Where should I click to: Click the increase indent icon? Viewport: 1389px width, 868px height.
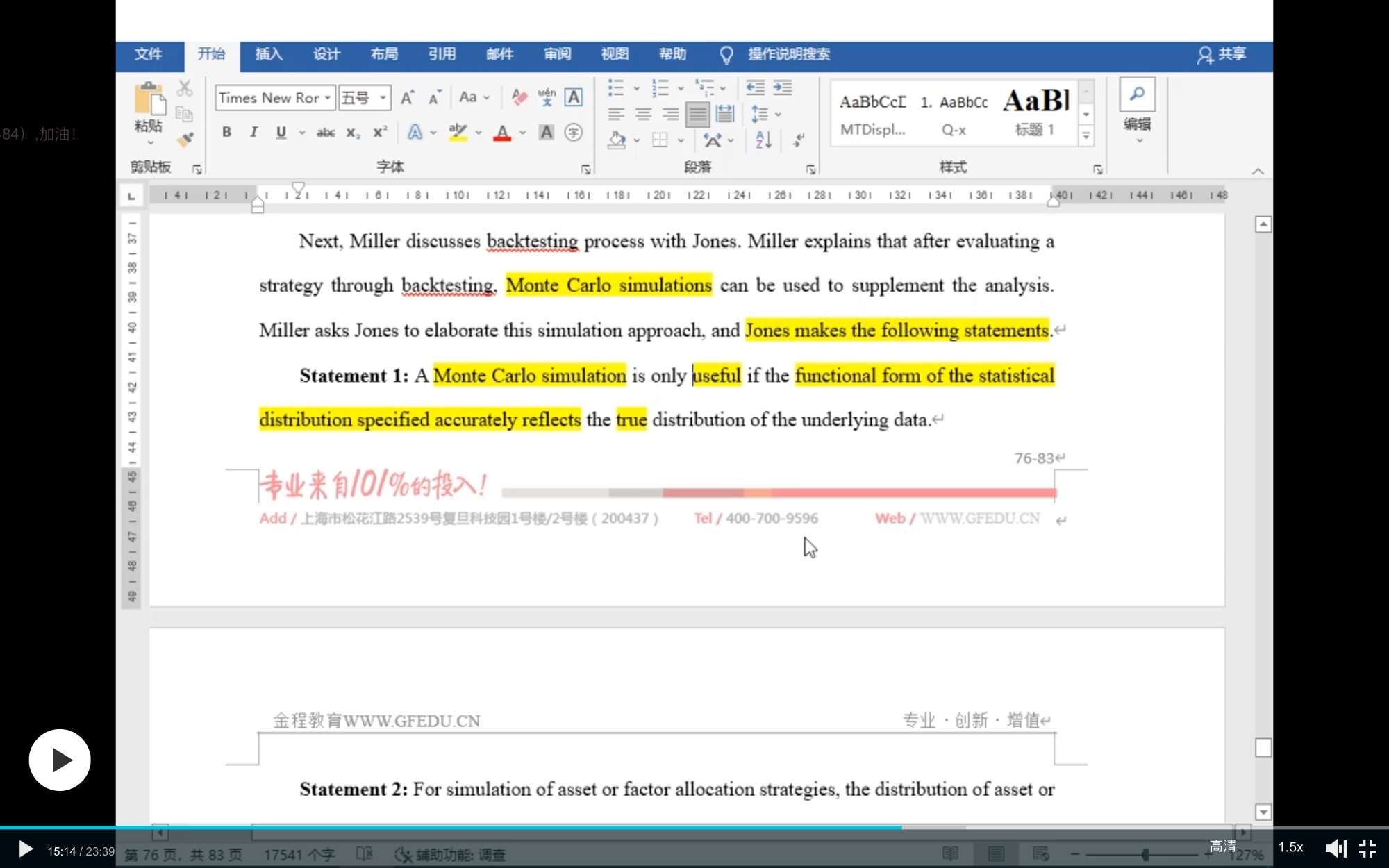[783, 88]
